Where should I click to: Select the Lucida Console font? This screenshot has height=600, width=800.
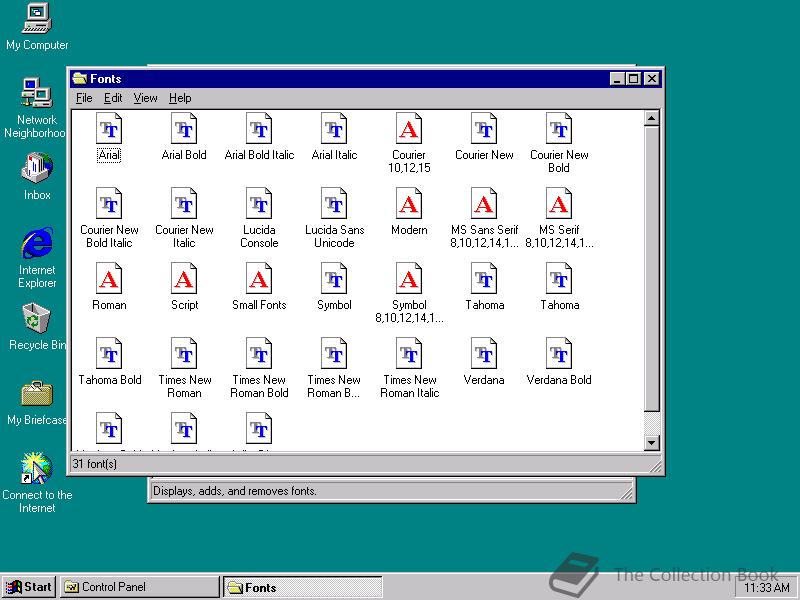(259, 204)
